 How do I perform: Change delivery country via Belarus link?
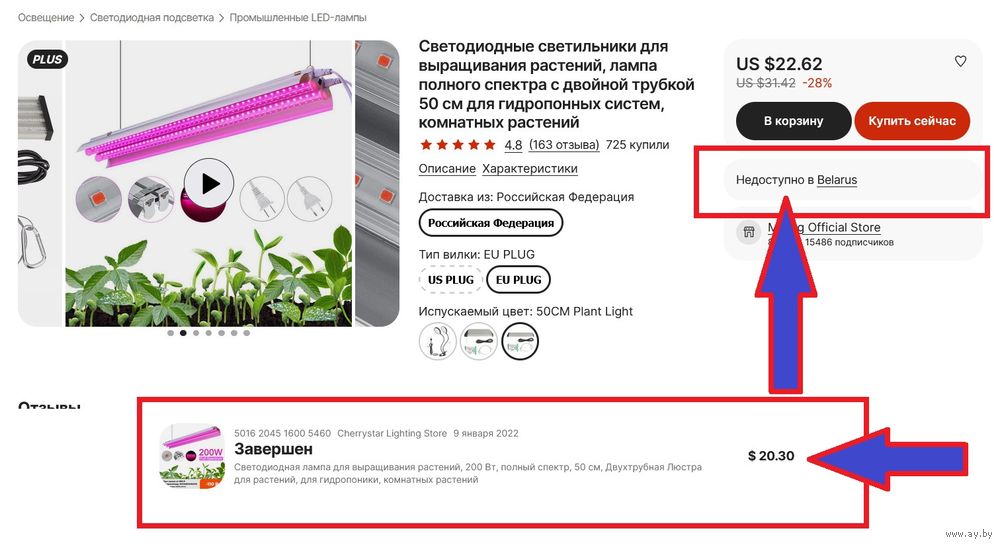837,180
